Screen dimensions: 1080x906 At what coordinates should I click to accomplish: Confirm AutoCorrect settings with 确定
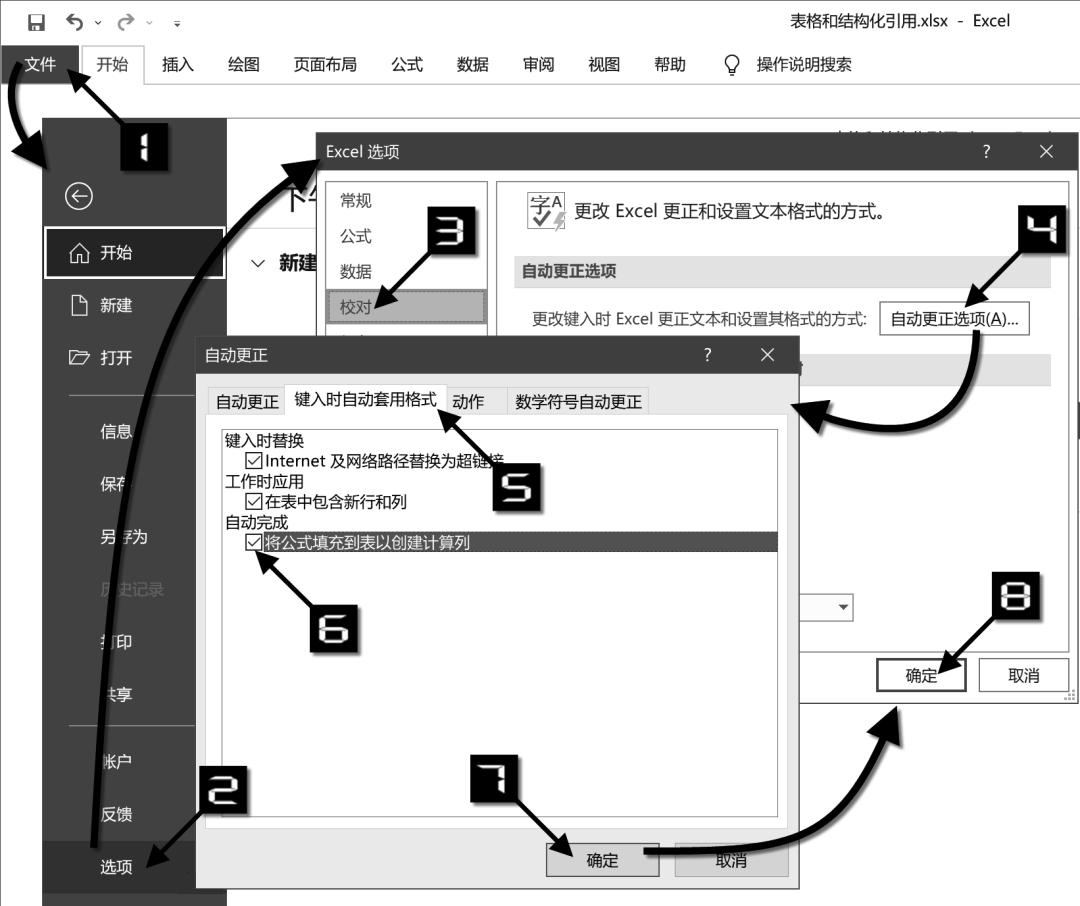click(x=603, y=857)
